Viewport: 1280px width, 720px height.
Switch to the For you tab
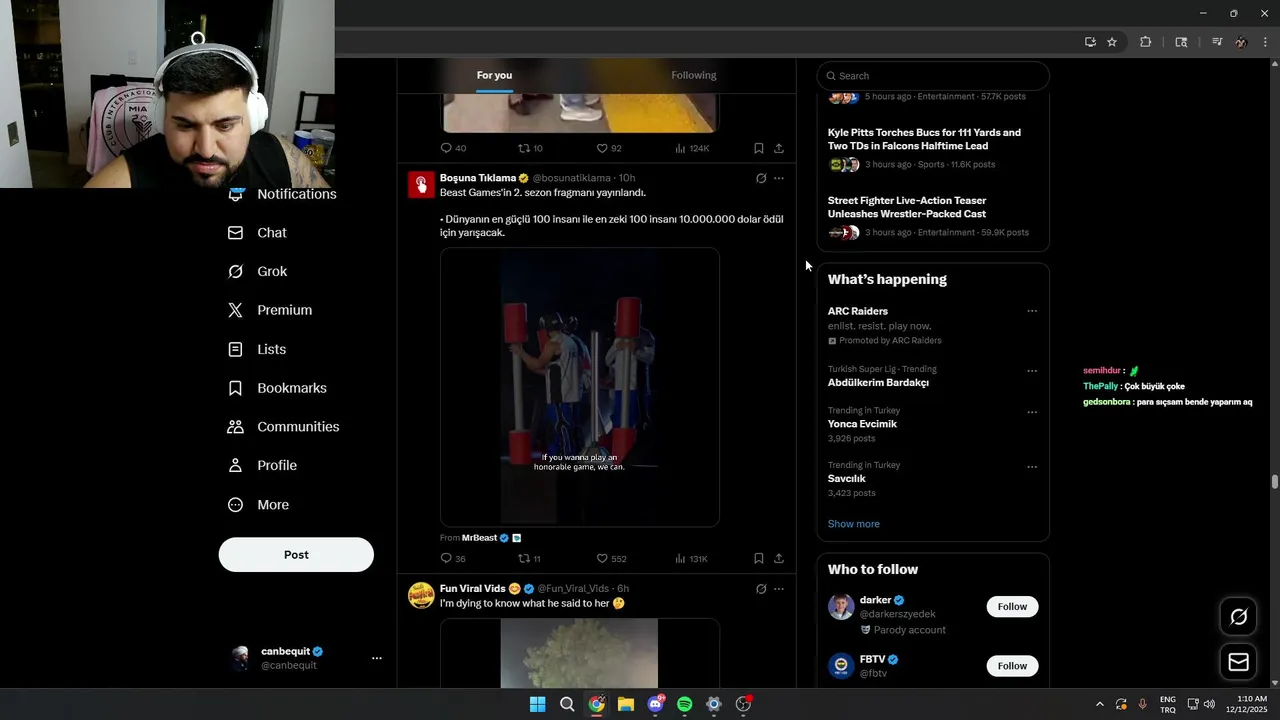pos(494,76)
